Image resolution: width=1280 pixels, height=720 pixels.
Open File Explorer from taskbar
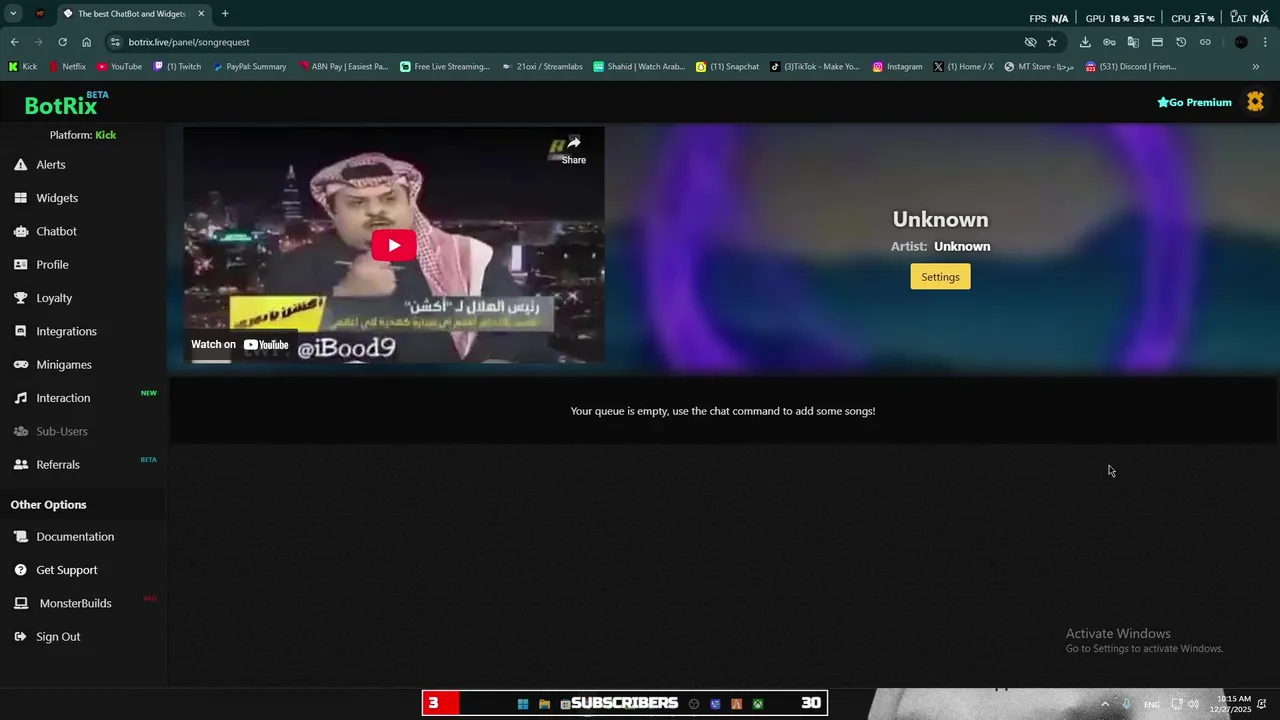[544, 704]
